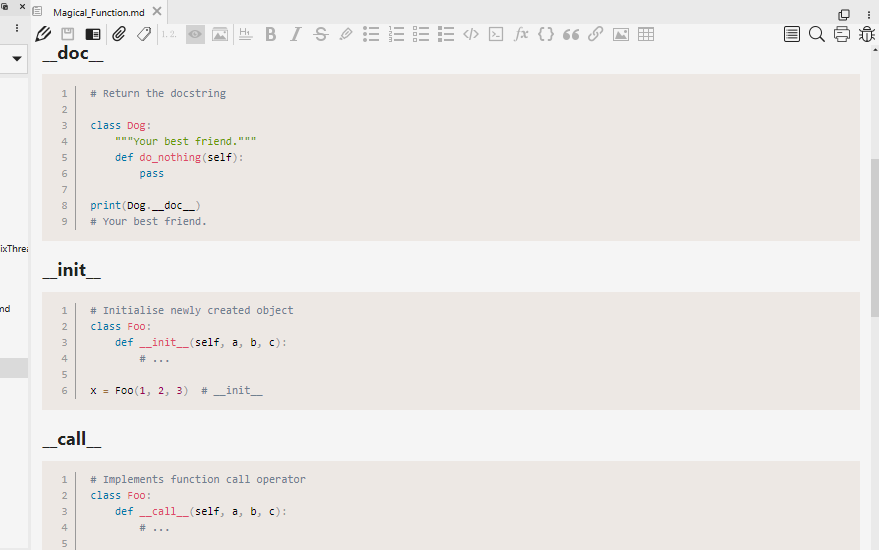Viewport: 879px width, 550px height.
Task: Insert a bulleted unordered list
Action: click(371, 34)
